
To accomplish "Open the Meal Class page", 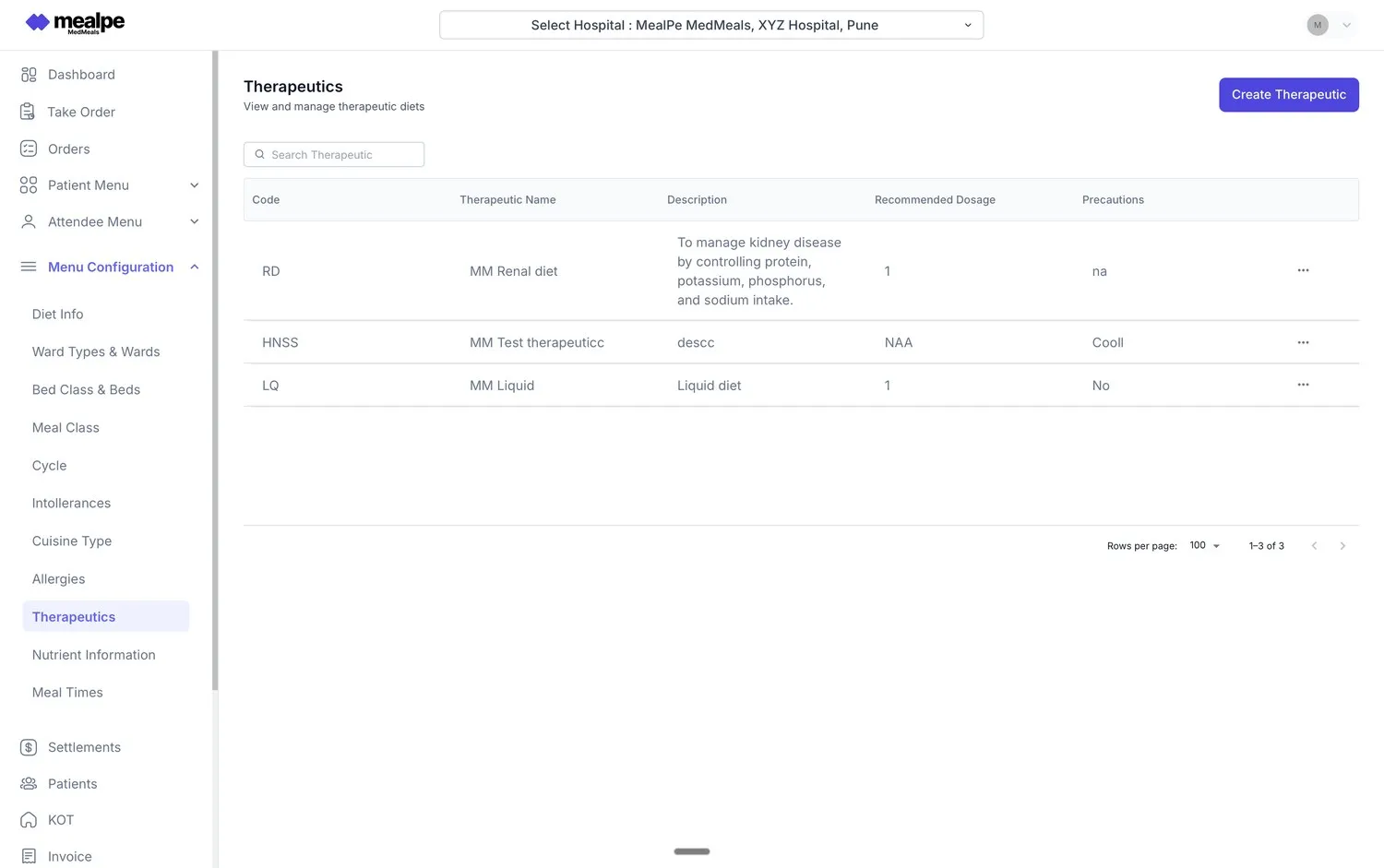I will (x=66, y=428).
